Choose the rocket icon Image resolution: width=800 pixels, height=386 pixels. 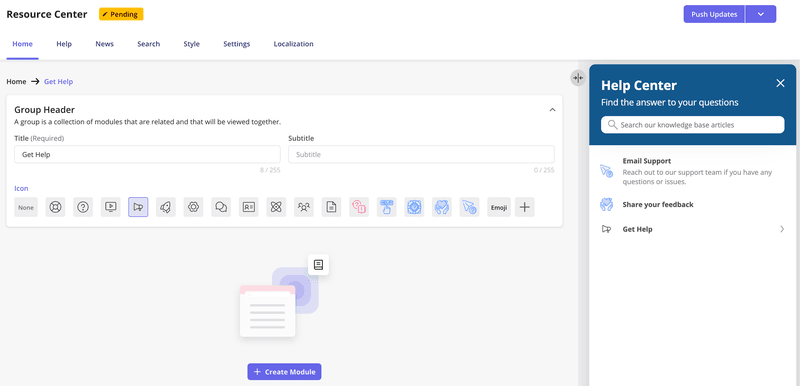pos(166,207)
